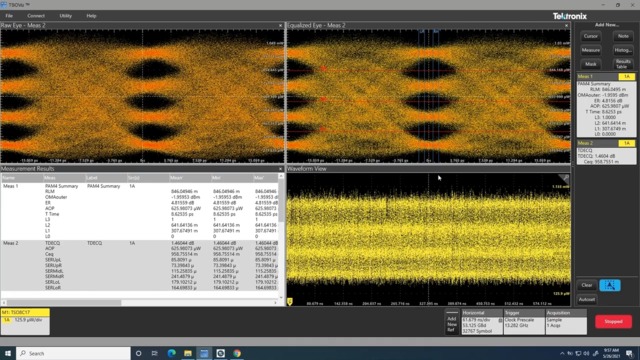
Task: Open Cortana circle icon on taskbar
Action: pyautogui.click(x=138, y=353)
